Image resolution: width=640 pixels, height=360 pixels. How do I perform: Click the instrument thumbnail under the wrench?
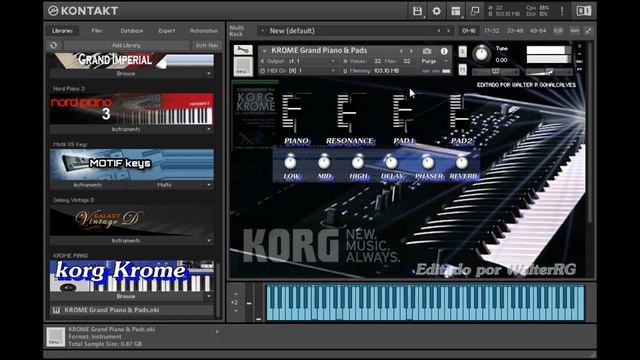[x=243, y=66]
